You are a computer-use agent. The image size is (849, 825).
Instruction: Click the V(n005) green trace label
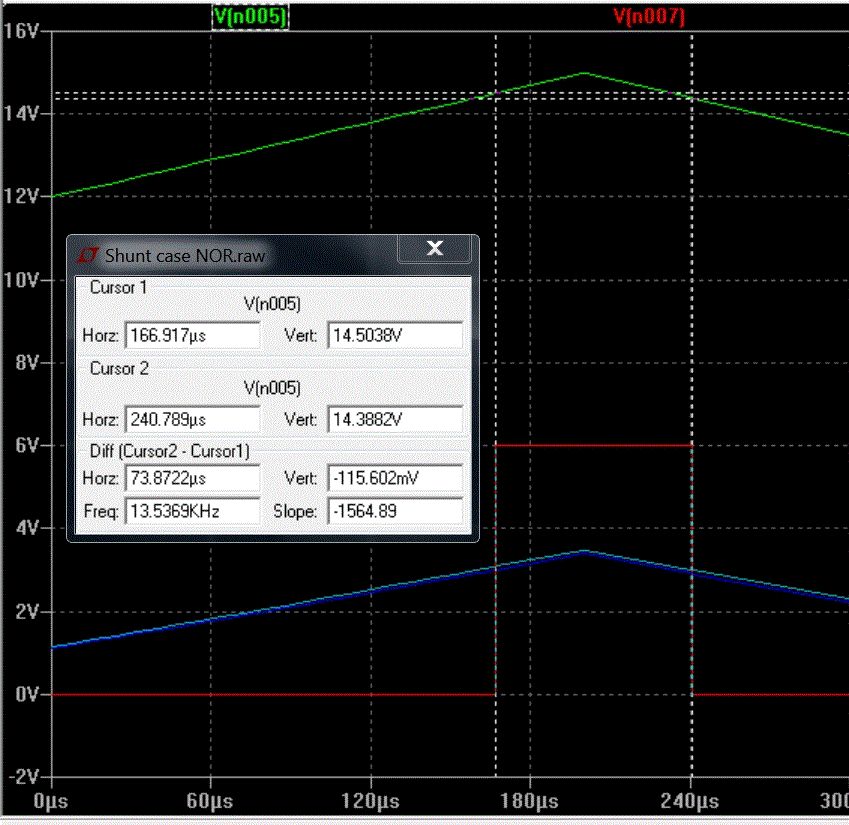point(250,17)
